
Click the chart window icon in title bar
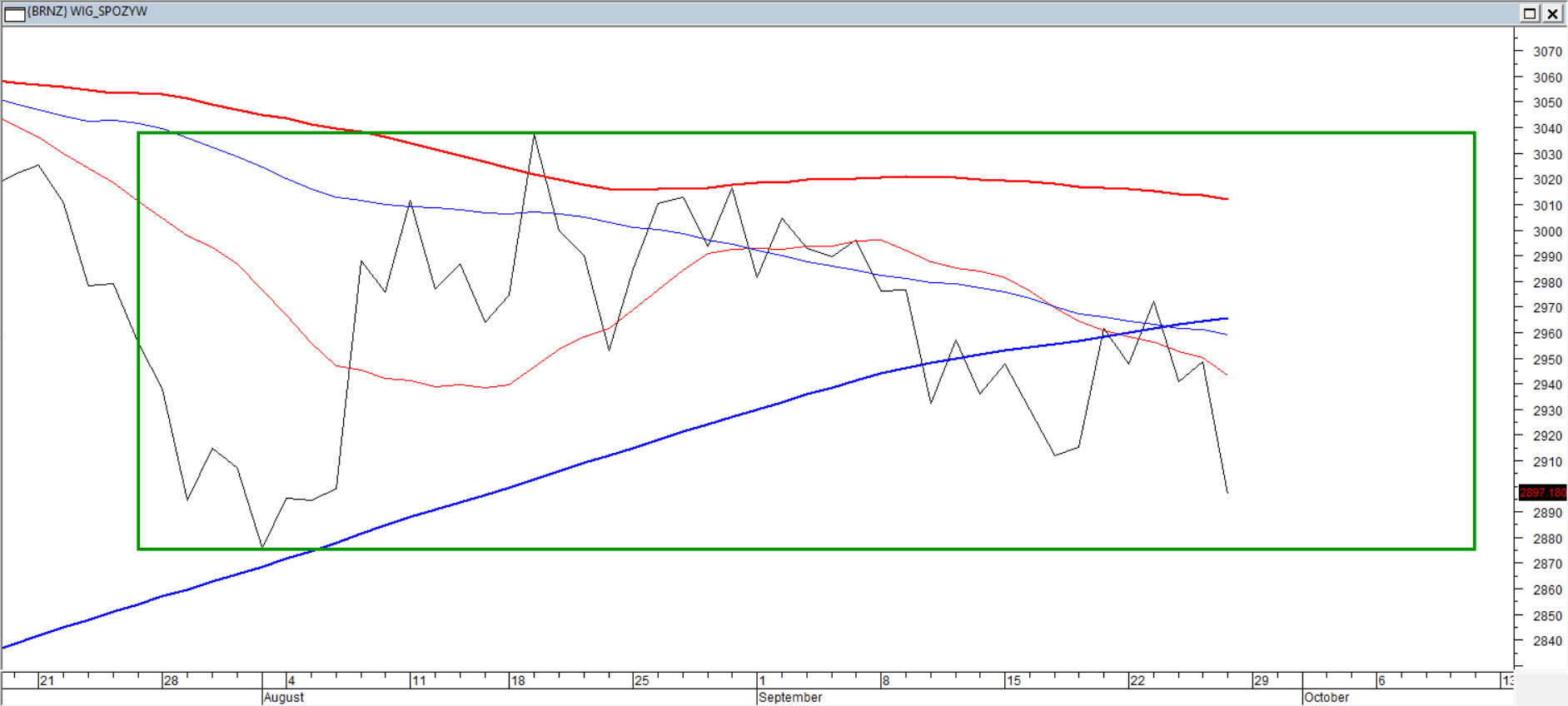click(14, 12)
